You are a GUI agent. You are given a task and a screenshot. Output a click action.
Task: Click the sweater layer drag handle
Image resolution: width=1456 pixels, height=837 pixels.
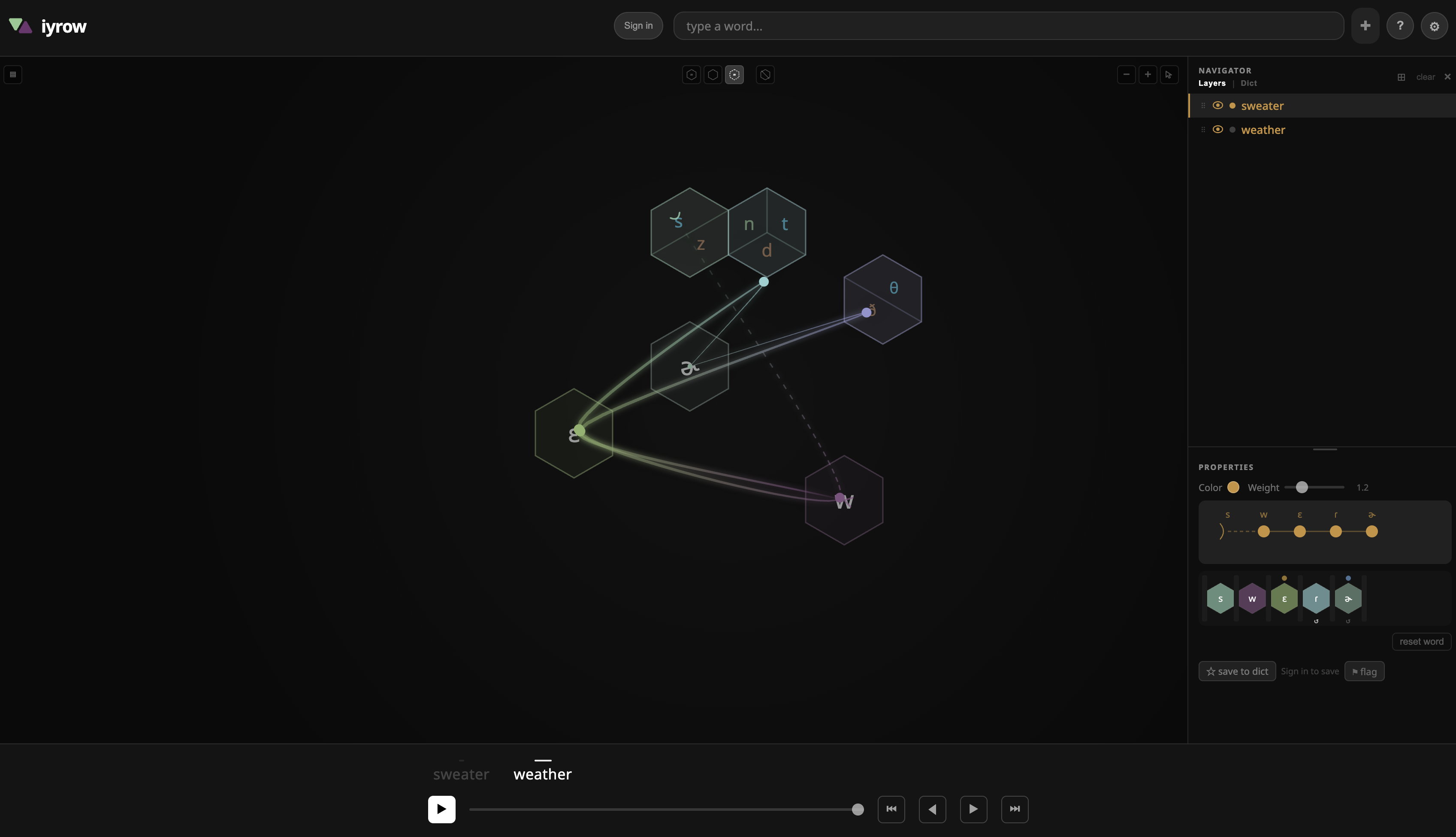click(x=1203, y=106)
